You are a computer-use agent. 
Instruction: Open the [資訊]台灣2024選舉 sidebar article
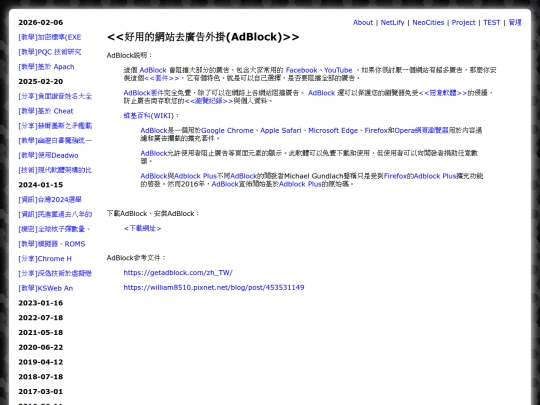(50, 200)
